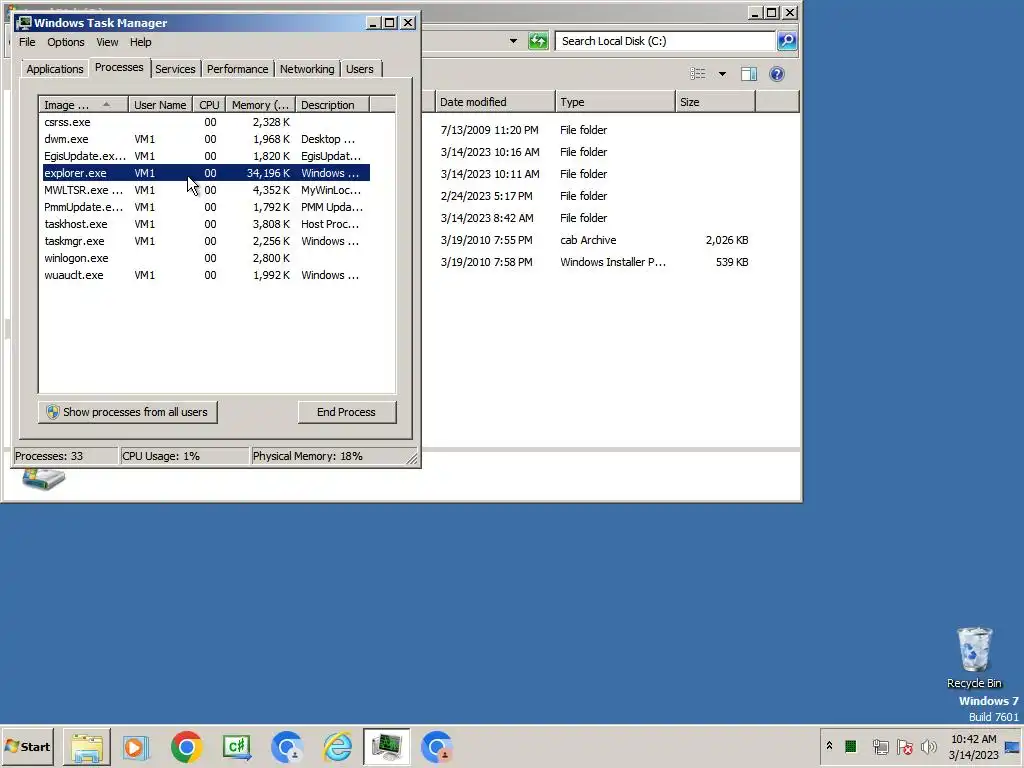Switch to the Services tab
The width and height of the screenshot is (1024, 768).
click(x=175, y=69)
